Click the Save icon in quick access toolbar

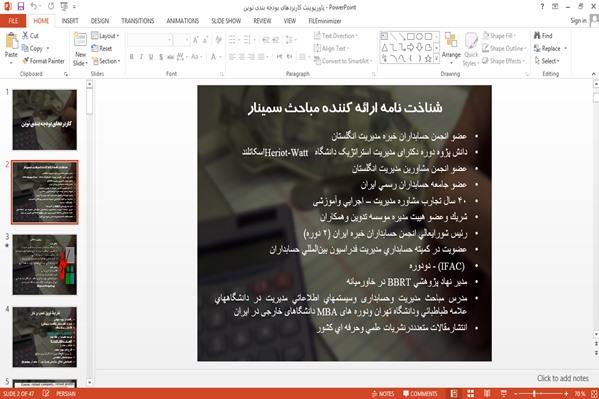[21, 6]
